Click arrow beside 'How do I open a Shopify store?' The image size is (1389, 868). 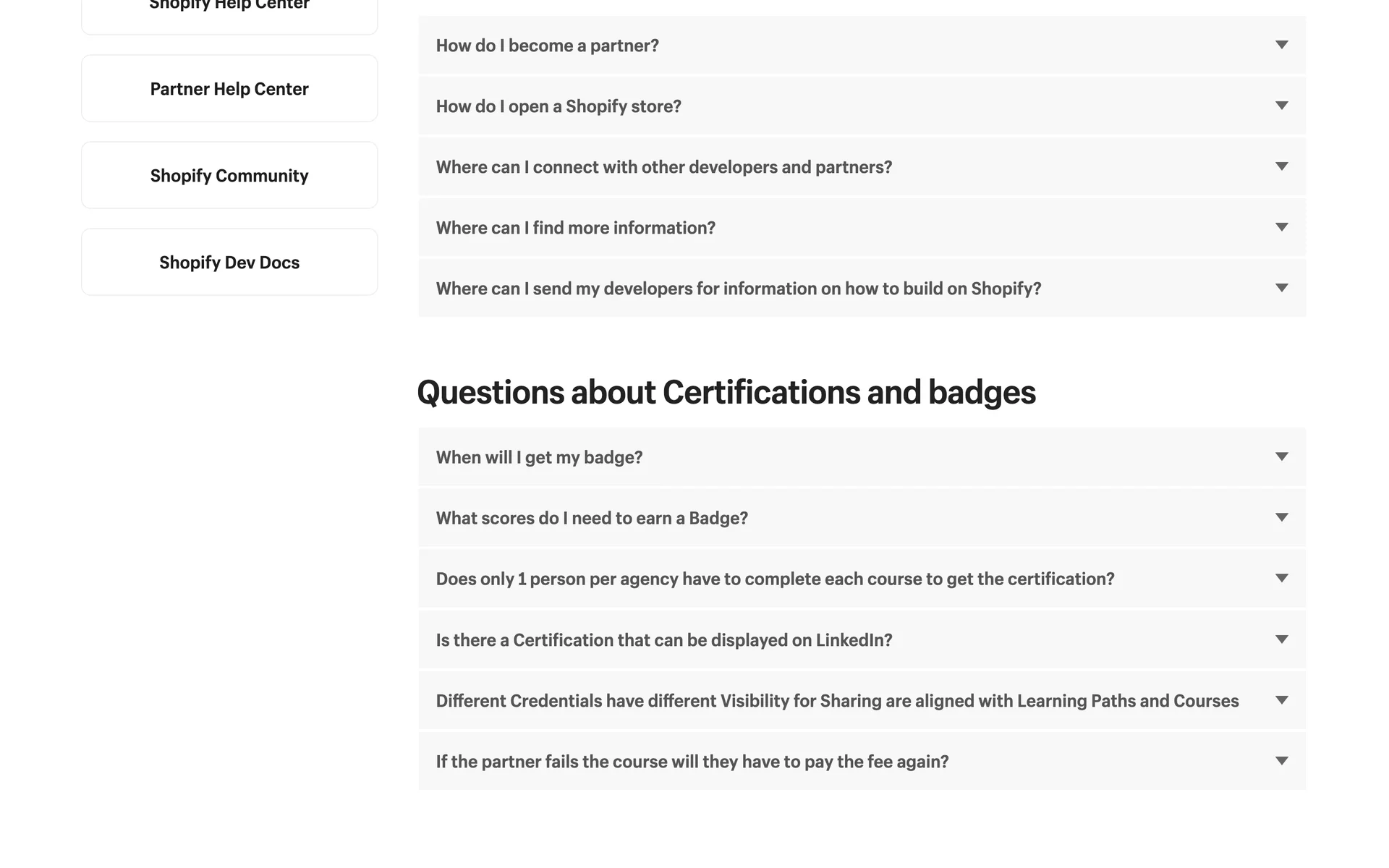click(1281, 106)
